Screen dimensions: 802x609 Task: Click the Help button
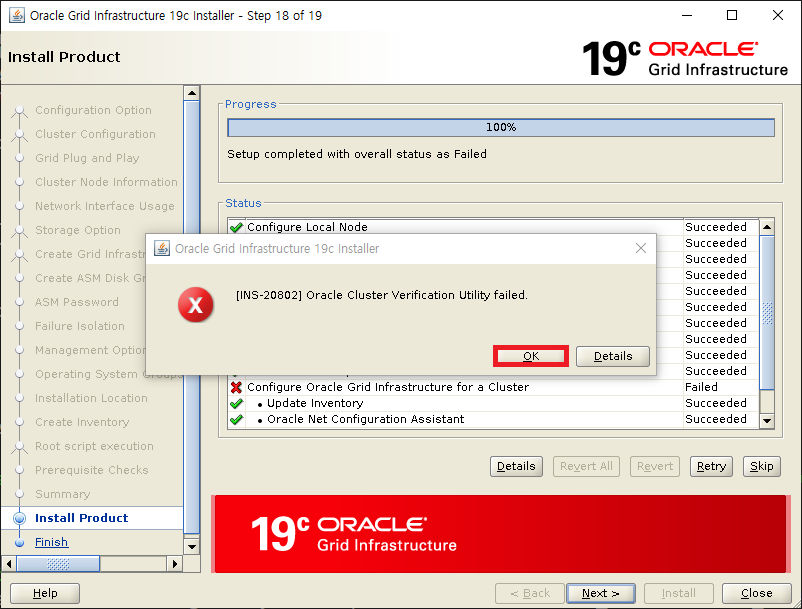[45, 593]
